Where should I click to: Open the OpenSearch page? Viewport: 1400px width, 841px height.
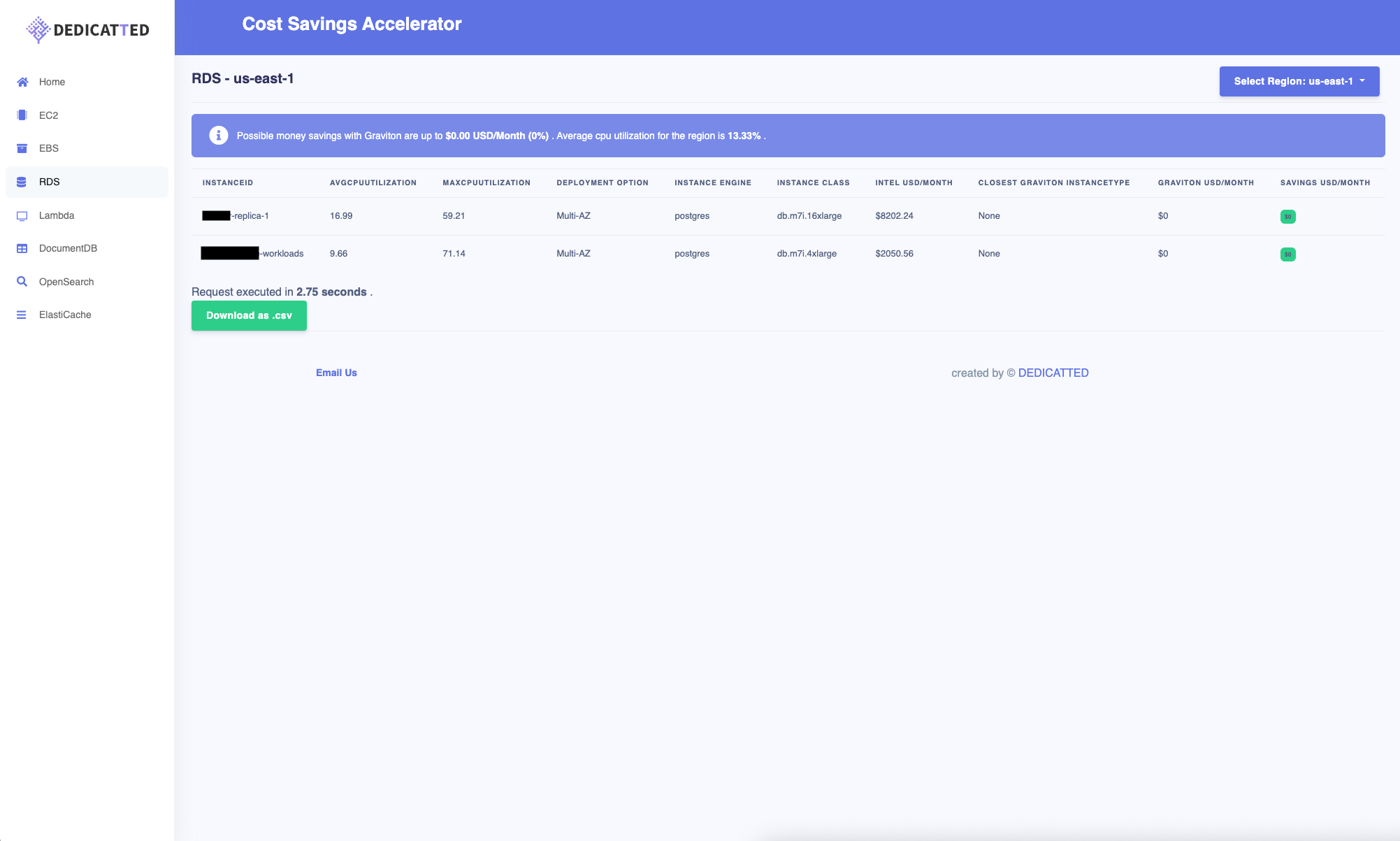(87, 282)
